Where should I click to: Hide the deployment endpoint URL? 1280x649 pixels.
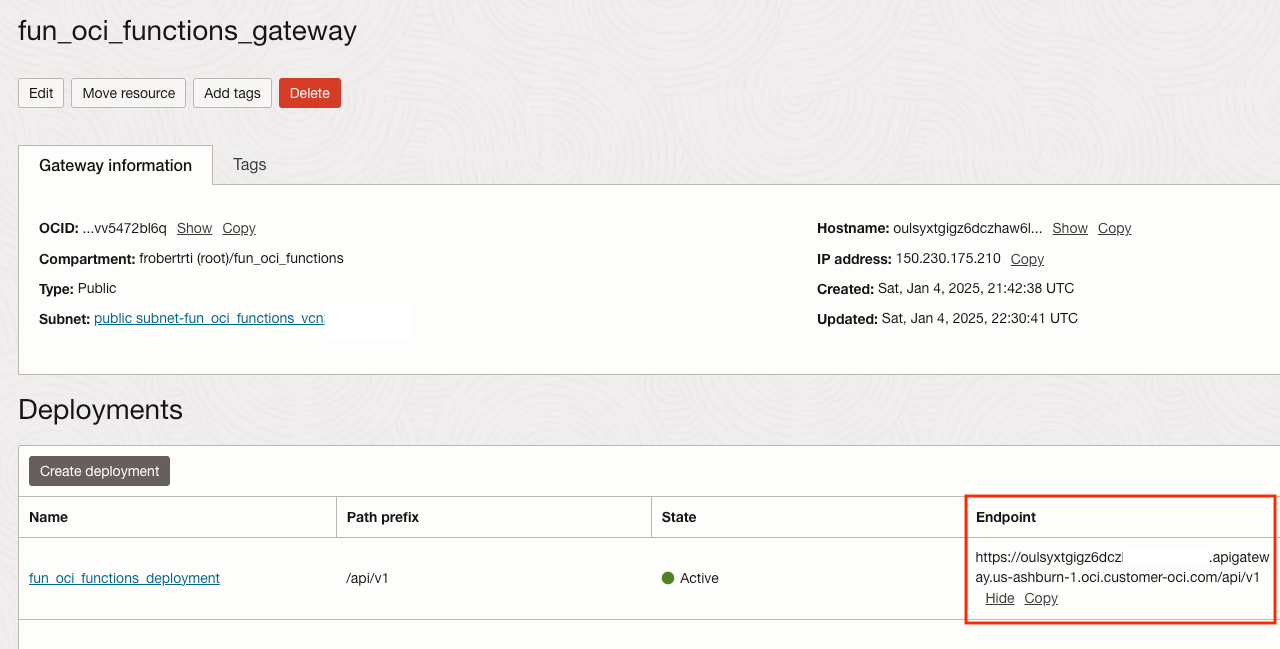tap(999, 598)
